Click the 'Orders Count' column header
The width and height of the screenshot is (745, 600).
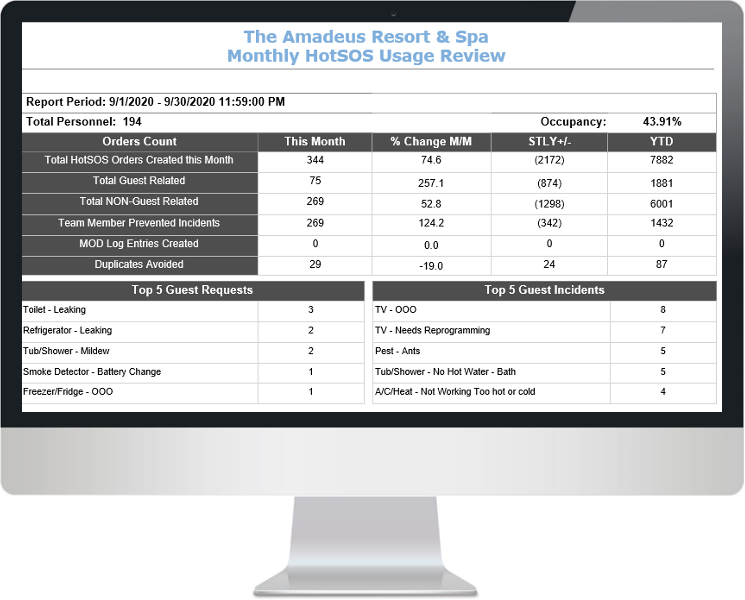tap(139, 142)
